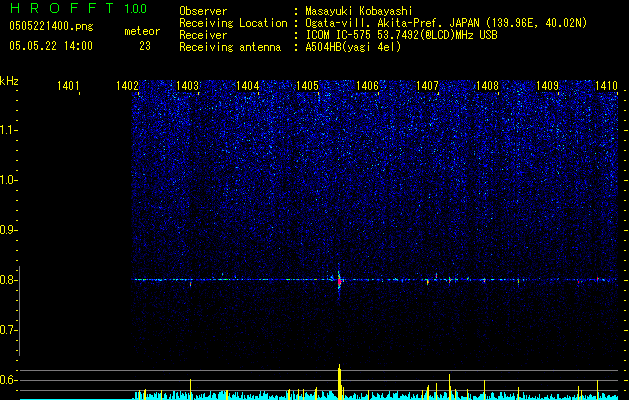Click the 1408 time marker

point(487,86)
